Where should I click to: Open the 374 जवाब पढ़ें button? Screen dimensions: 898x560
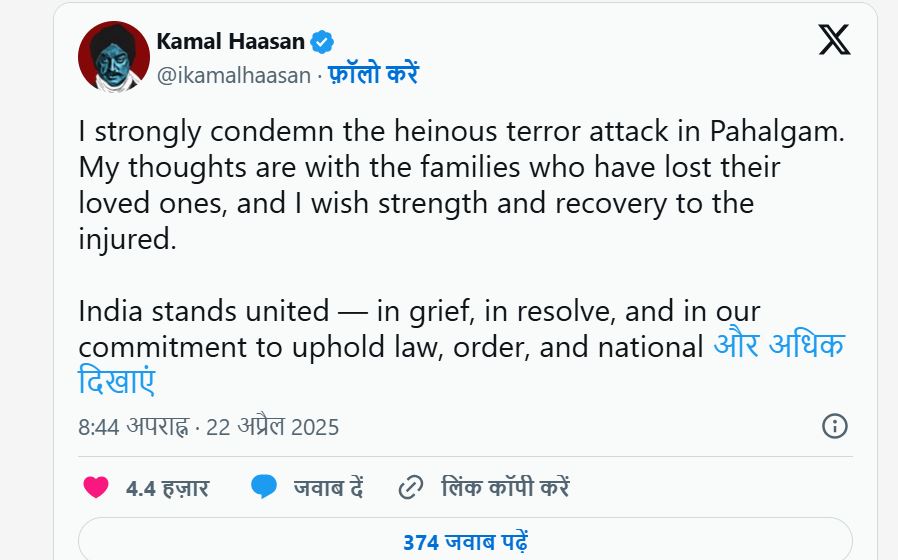[x=465, y=543]
